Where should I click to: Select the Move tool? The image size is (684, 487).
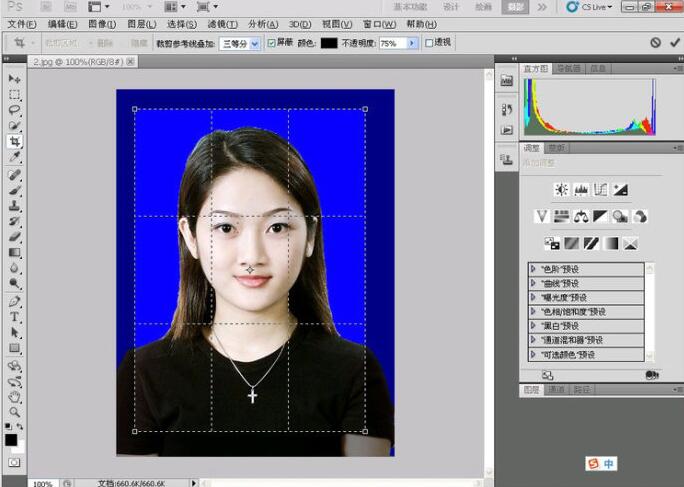click(x=15, y=78)
